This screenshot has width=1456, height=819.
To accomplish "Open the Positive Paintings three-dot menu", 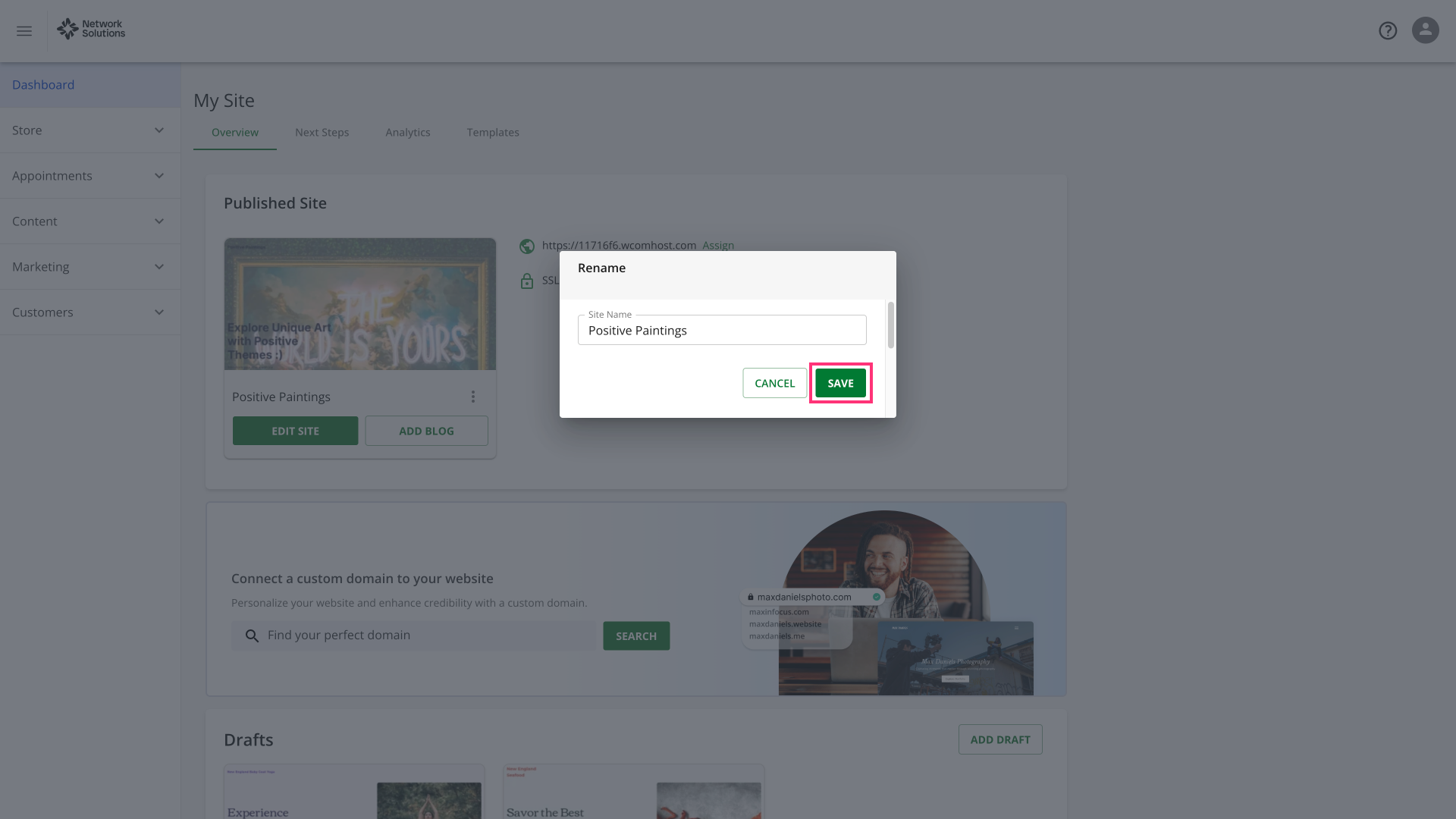I will tap(472, 397).
